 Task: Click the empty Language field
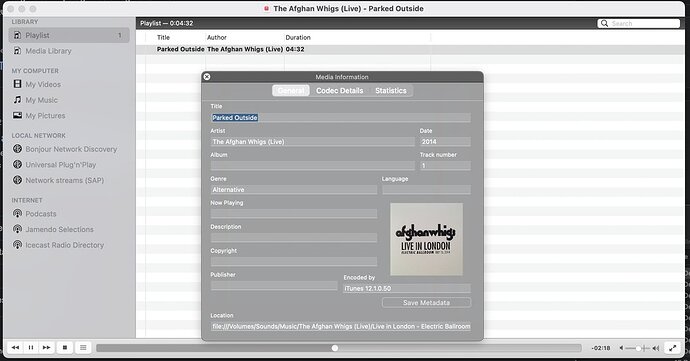(x=426, y=190)
